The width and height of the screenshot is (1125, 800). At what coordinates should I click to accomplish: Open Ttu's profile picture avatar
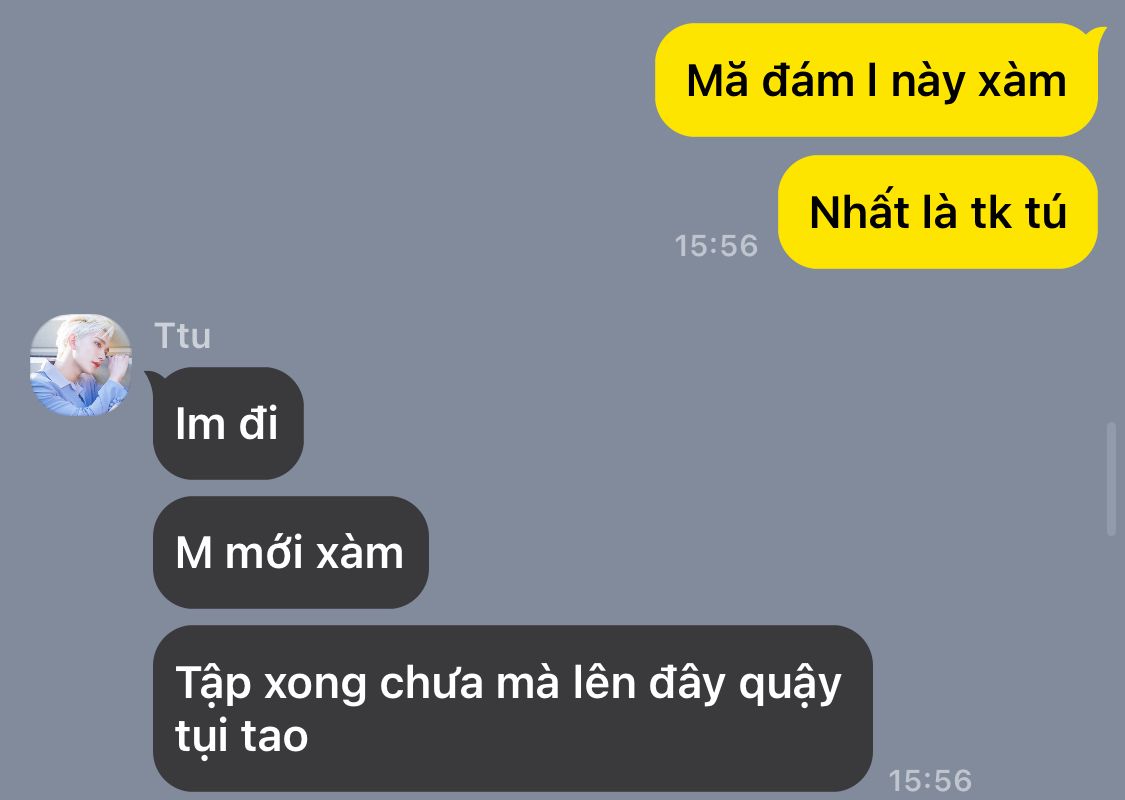(x=81, y=365)
